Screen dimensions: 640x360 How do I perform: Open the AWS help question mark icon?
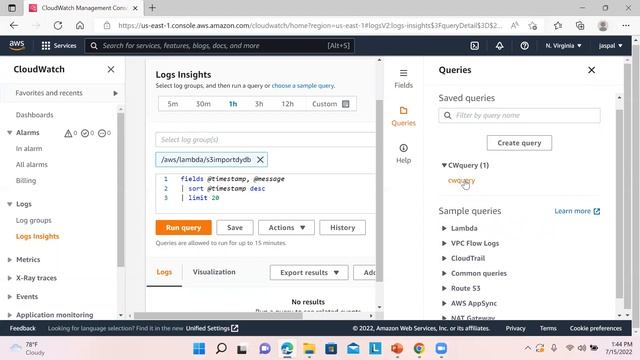pyautogui.click(x=524, y=46)
